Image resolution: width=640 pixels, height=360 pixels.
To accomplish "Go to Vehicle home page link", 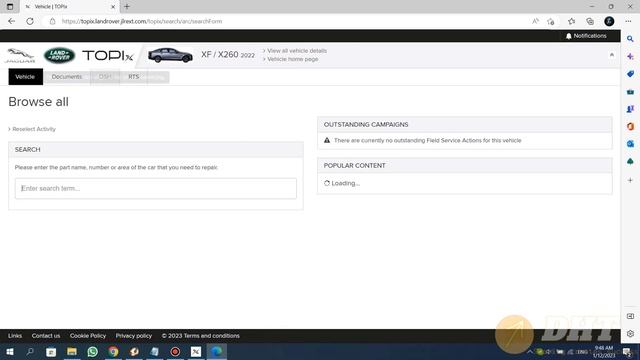I will click(x=293, y=59).
